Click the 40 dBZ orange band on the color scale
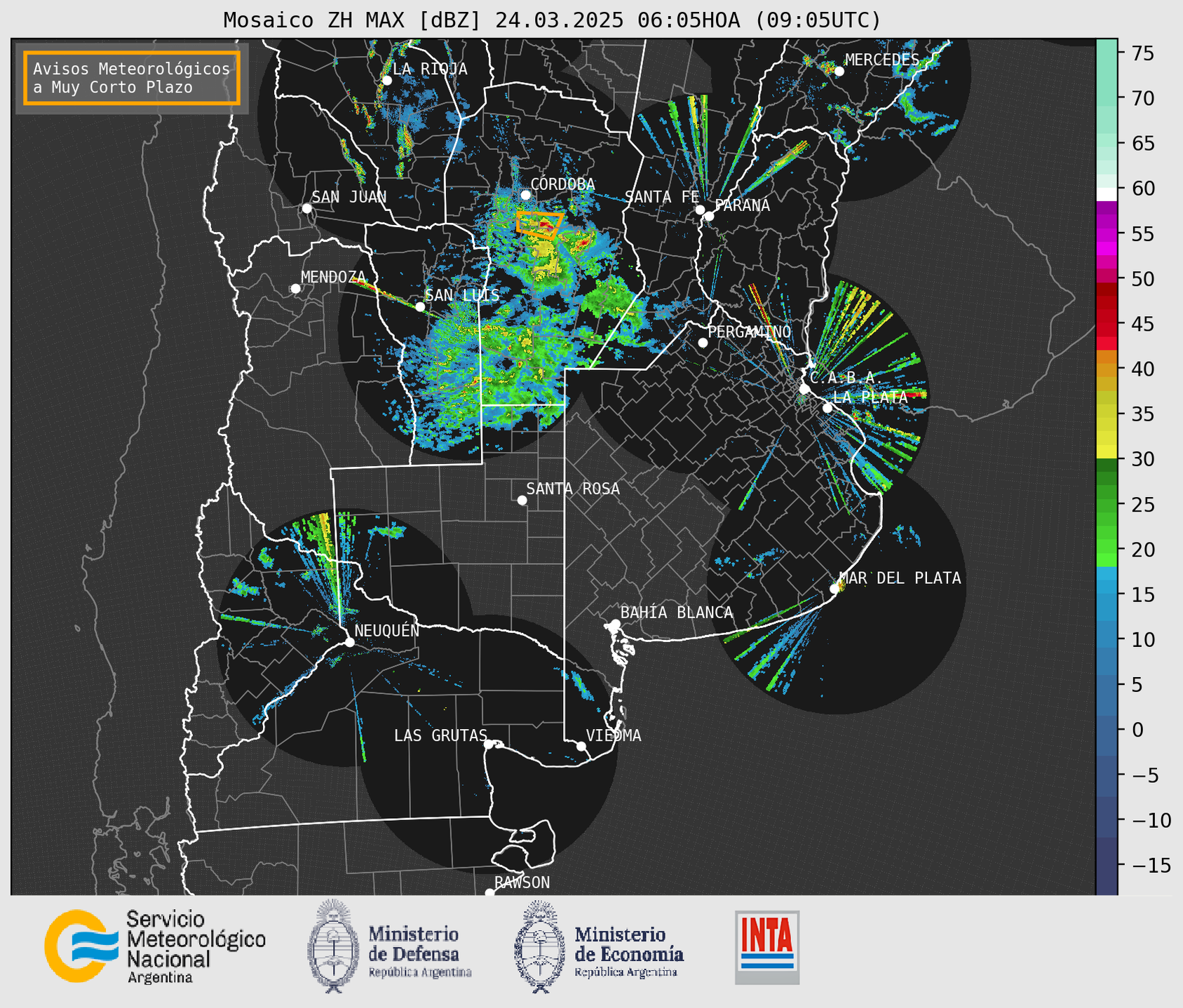1183x1008 pixels. (1106, 369)
